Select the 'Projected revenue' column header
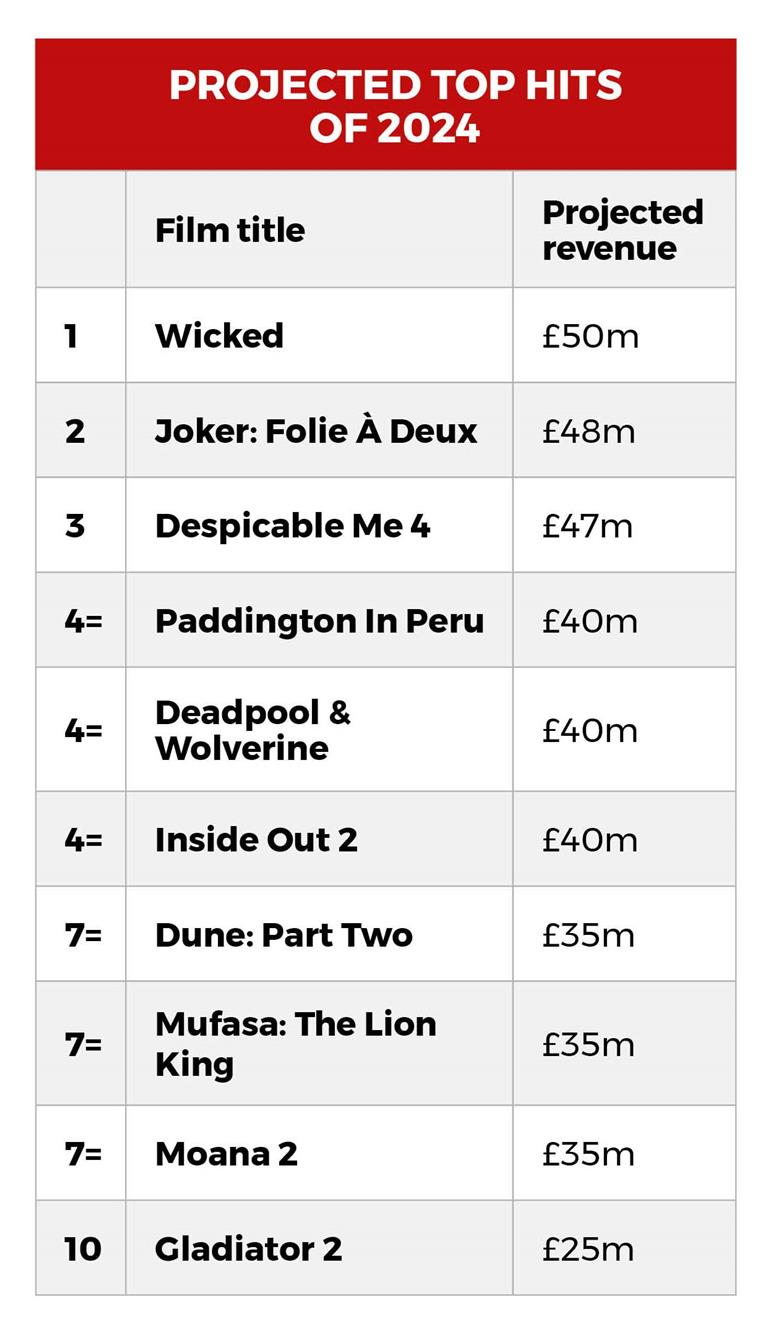 pos(622,230)
